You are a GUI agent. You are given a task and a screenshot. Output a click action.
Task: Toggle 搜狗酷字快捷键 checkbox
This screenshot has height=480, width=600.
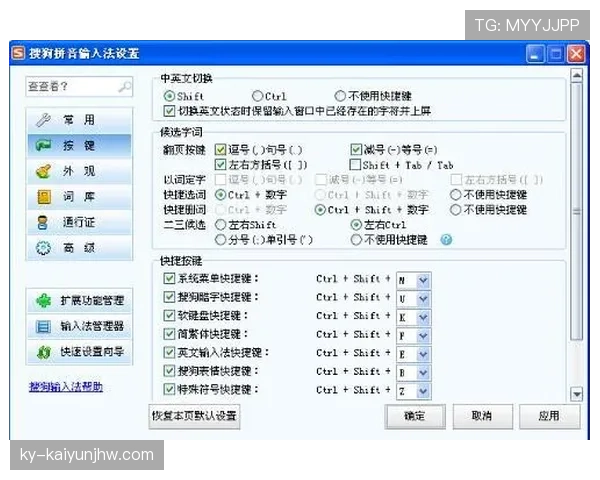coord(169,297)
